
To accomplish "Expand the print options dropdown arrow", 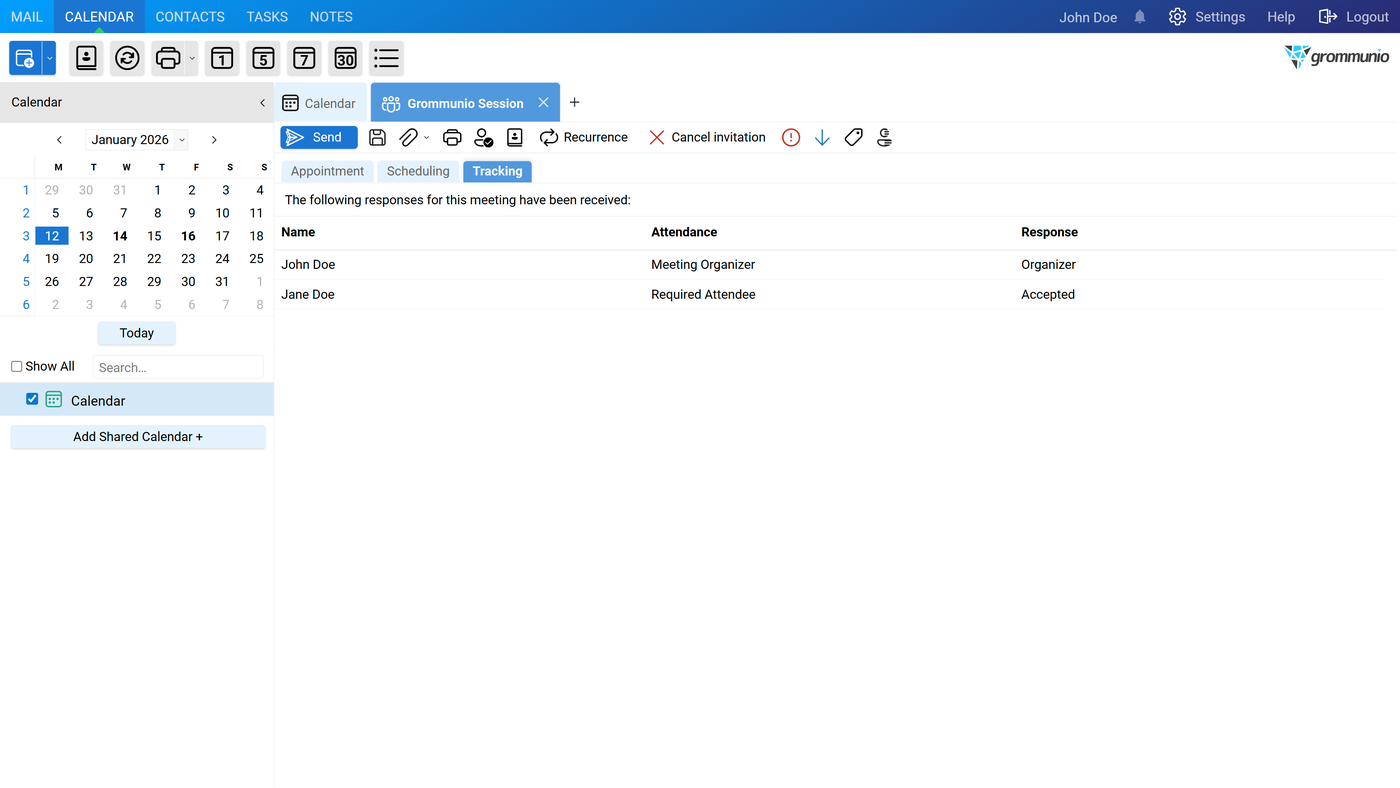I will coord(192,58).
